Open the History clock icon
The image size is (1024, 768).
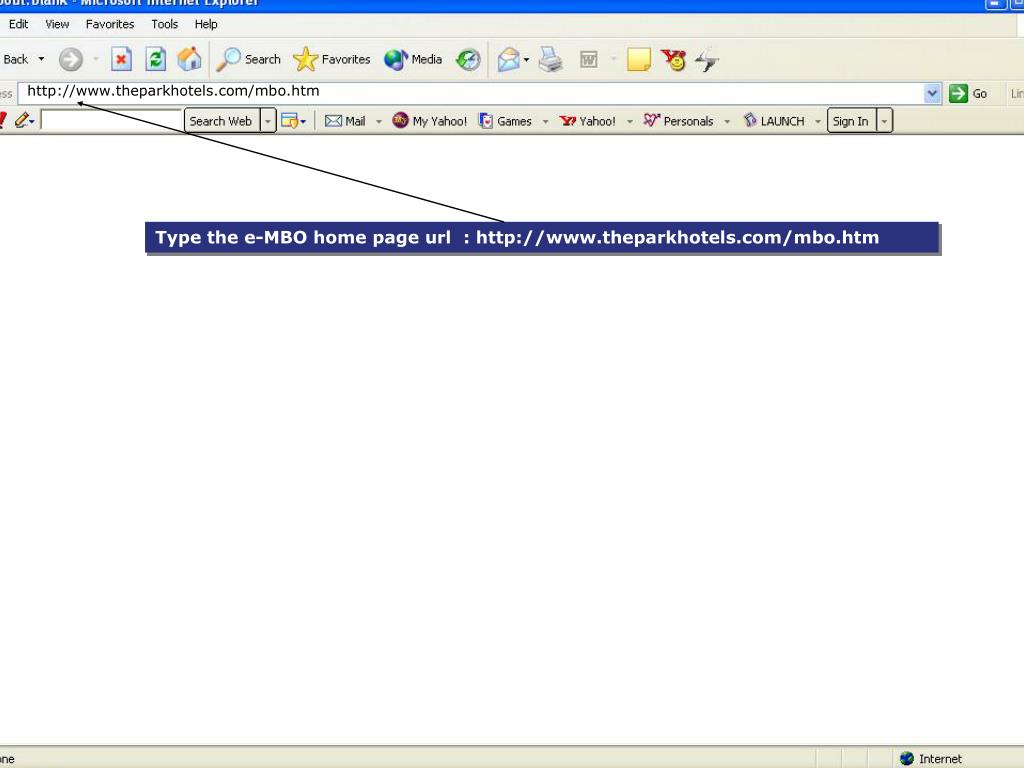[468, 60]
